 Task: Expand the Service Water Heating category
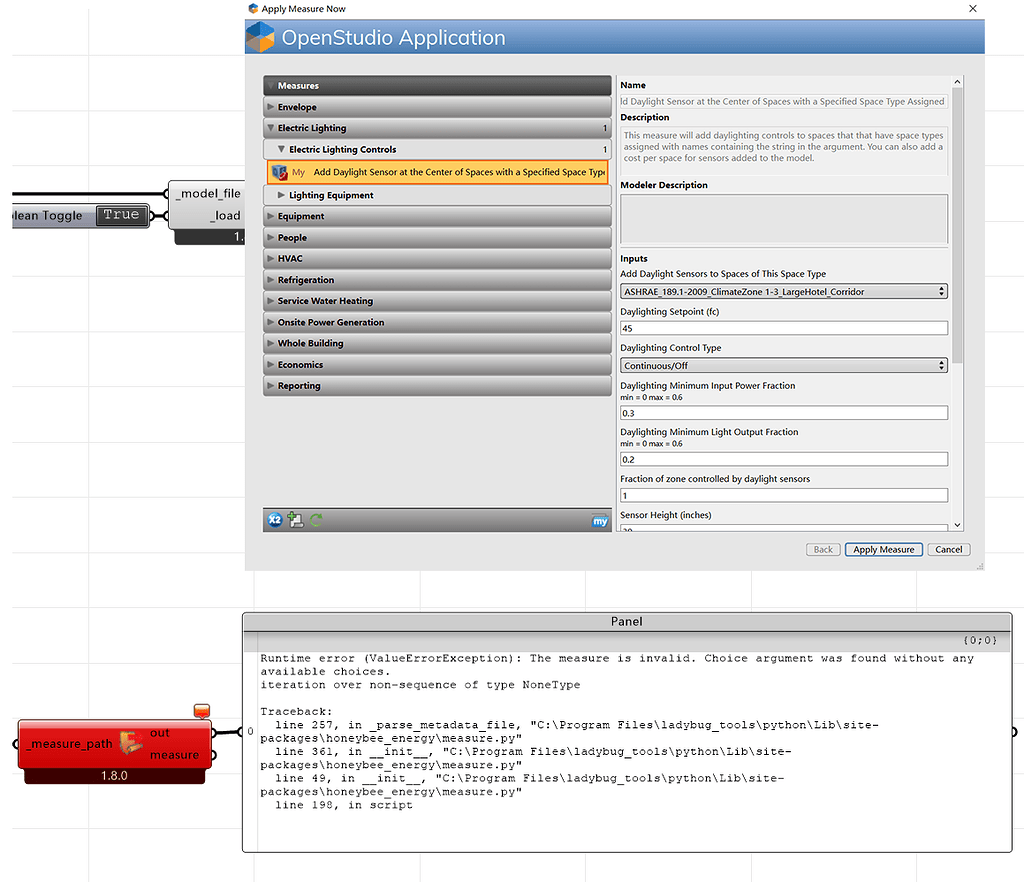tap(437, 301)
